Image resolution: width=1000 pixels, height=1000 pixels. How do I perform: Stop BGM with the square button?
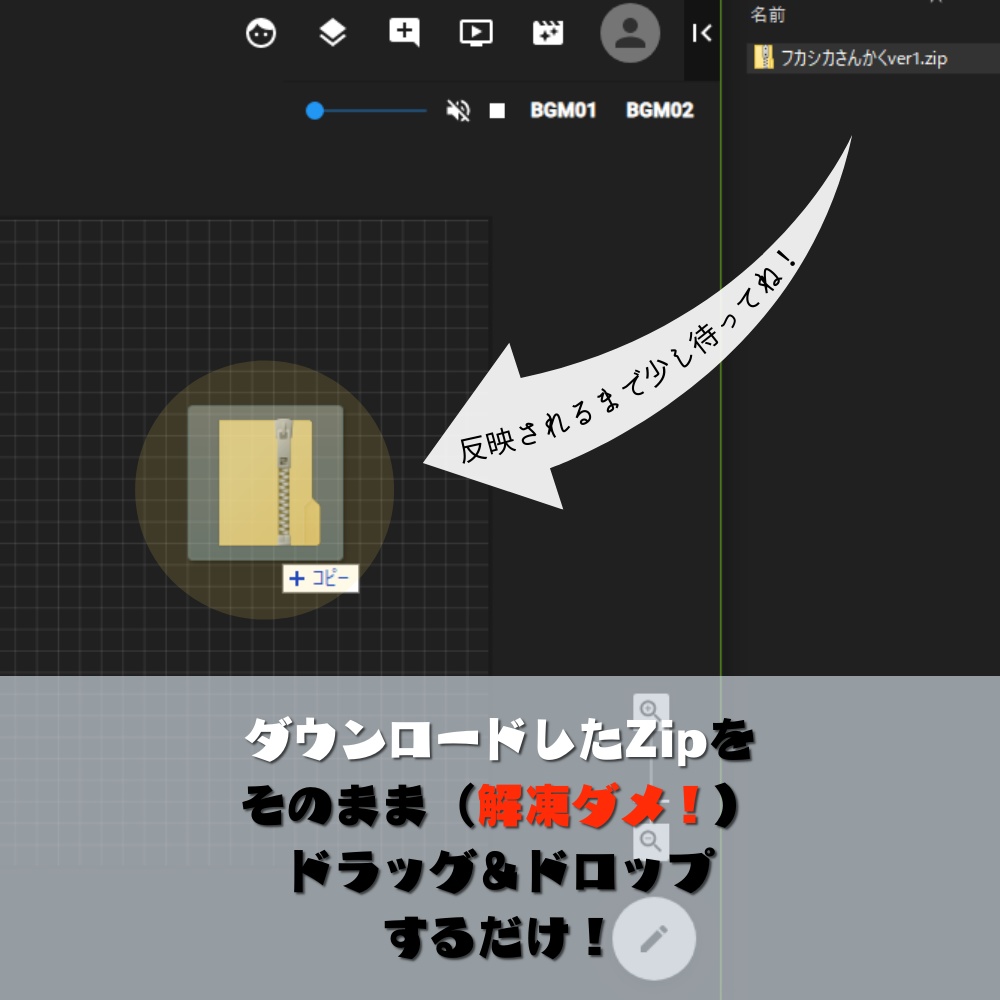tap(497, 111)
